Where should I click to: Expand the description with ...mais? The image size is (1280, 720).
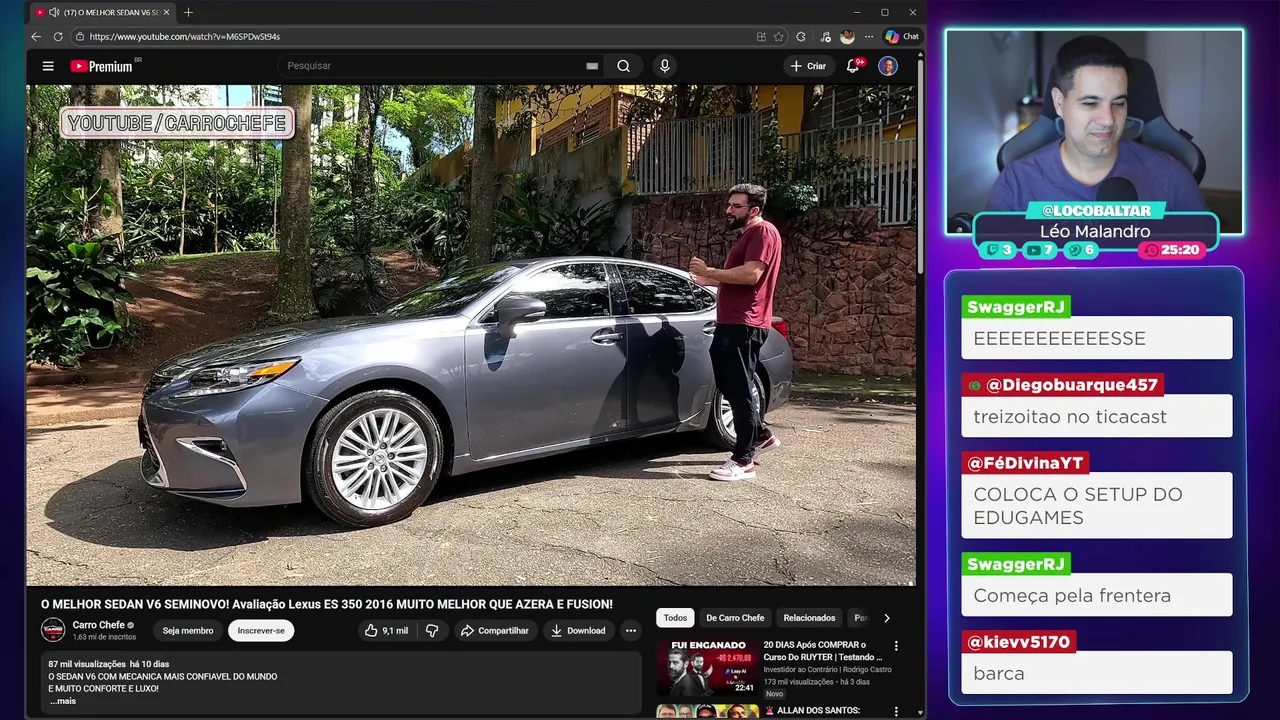coord(63,701)
